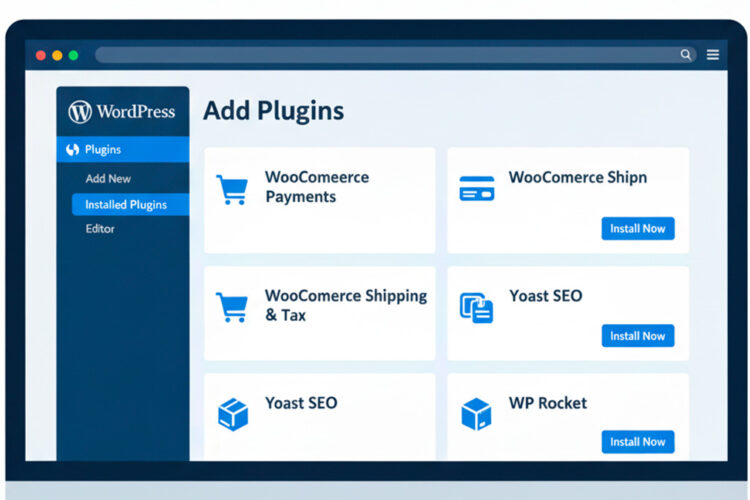
Task: Go to Installed Plugins
Action: pos(126,205)
